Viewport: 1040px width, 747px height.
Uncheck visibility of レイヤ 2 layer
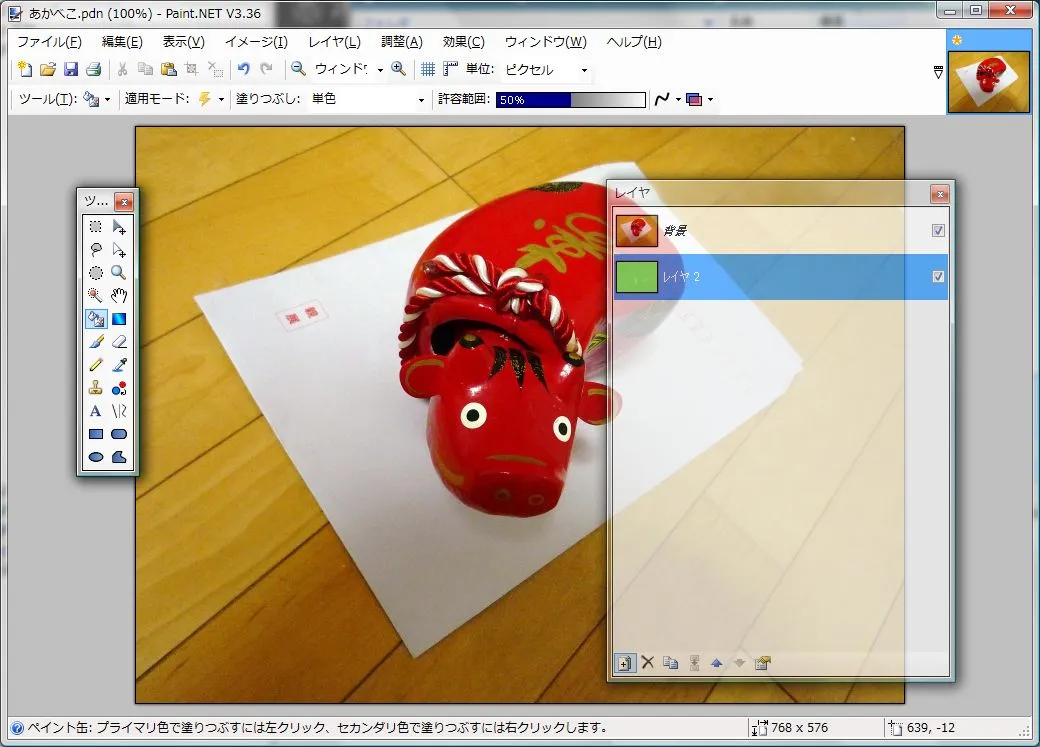[938, 277]
